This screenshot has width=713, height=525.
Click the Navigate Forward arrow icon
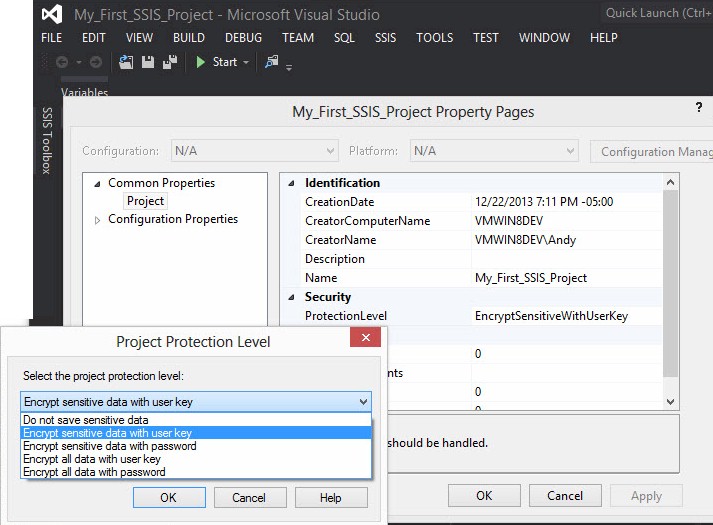95,62
